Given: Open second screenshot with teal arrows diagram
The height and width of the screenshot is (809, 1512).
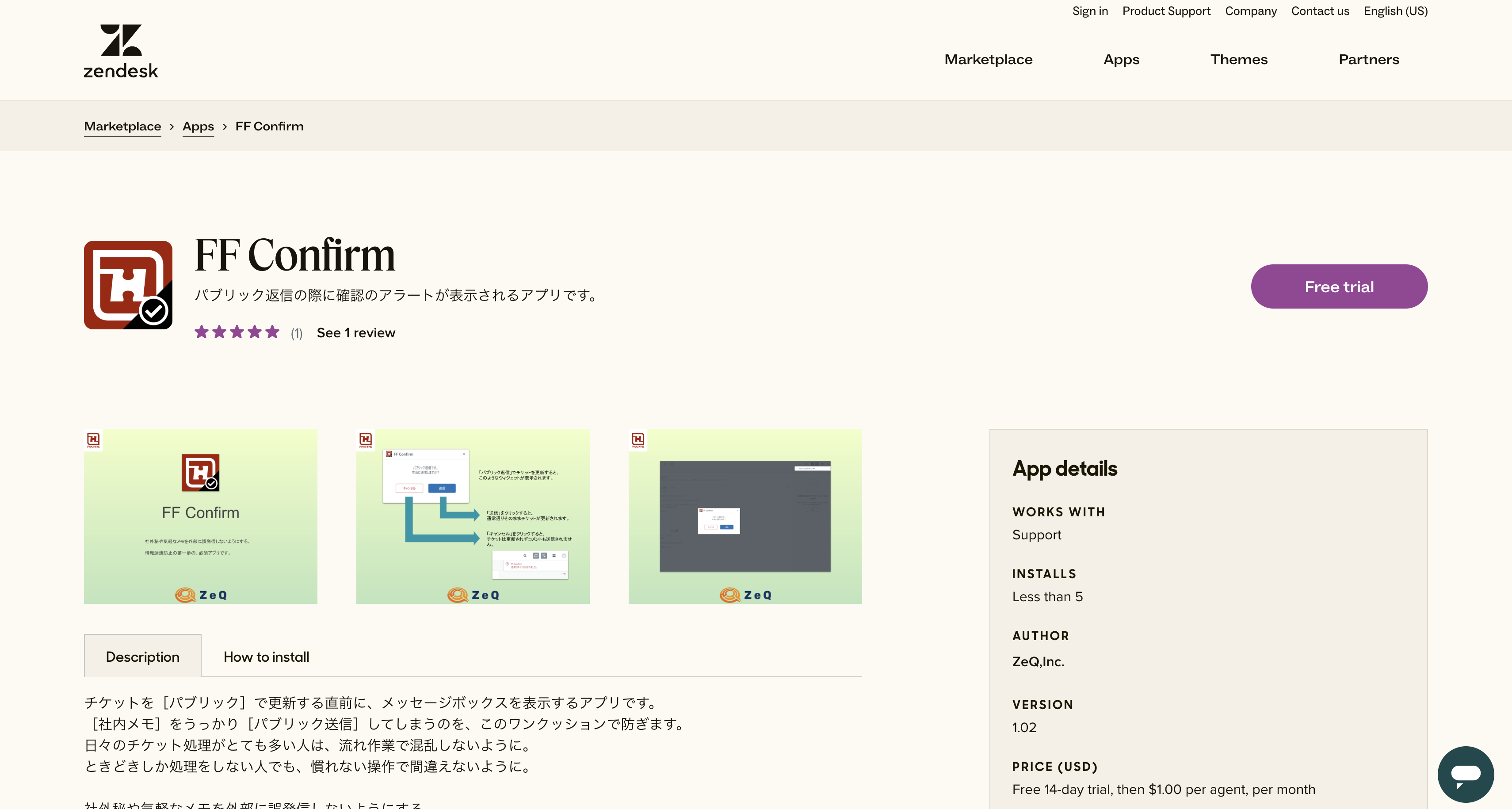Looking at the screenshot, I should coord(473,516).
